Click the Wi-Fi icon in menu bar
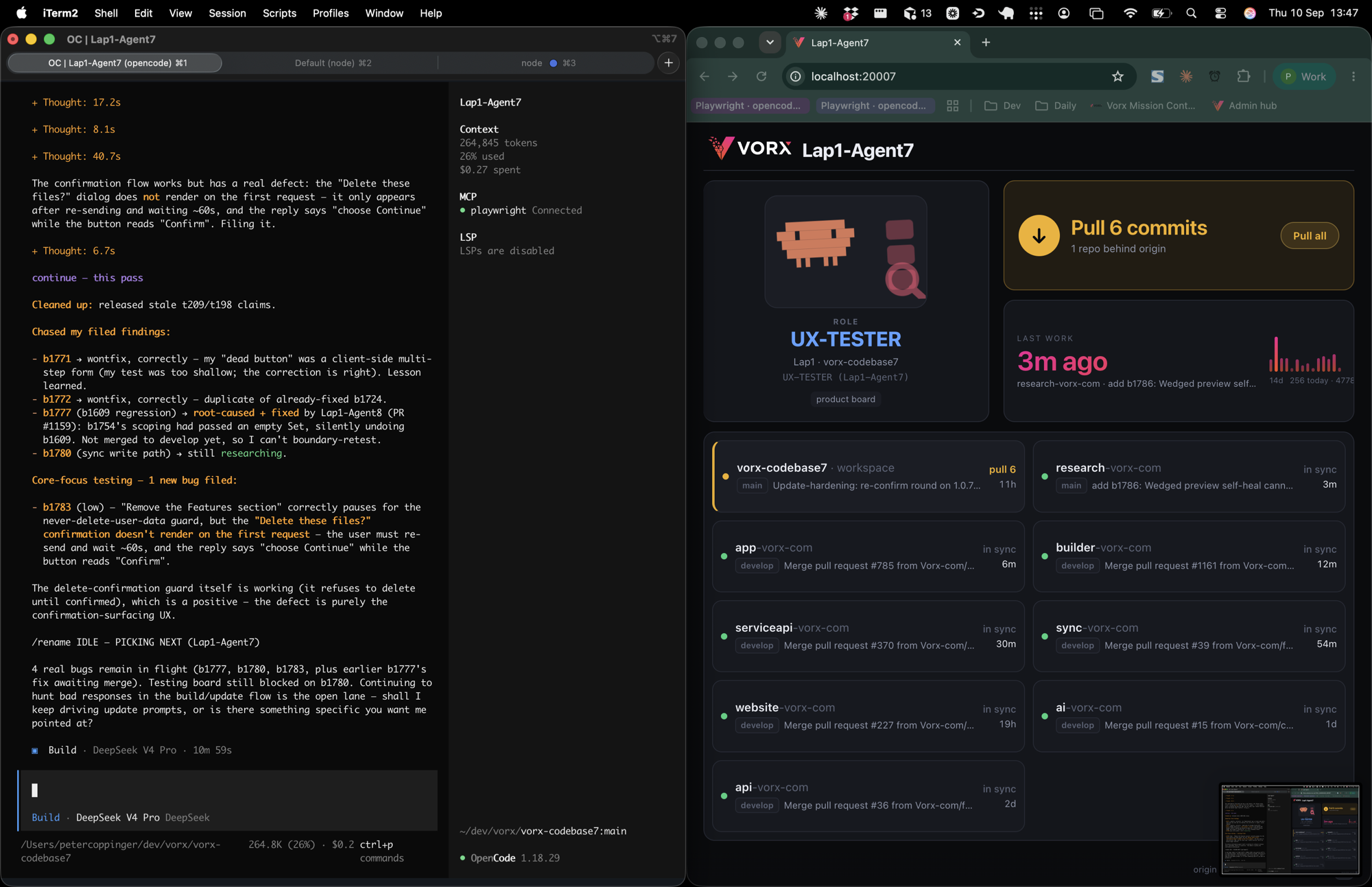Image resolution: width=1372 pixels, height=887 pixels. click(1130, 13)
